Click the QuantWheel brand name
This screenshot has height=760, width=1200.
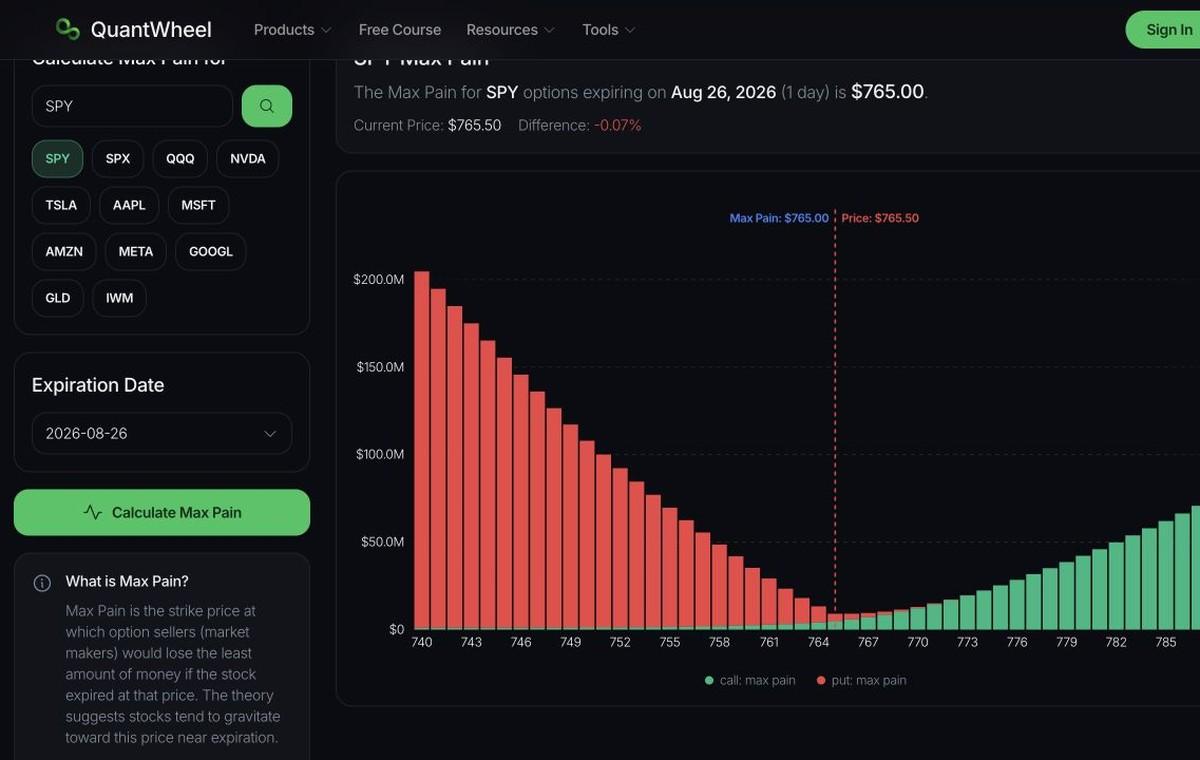[x=151, y=30]
